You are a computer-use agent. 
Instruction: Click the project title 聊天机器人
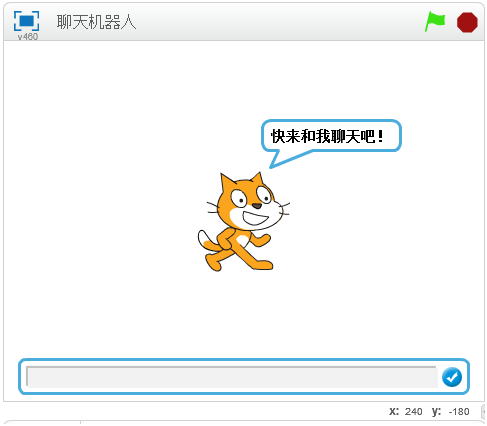(x=96, y=22)
